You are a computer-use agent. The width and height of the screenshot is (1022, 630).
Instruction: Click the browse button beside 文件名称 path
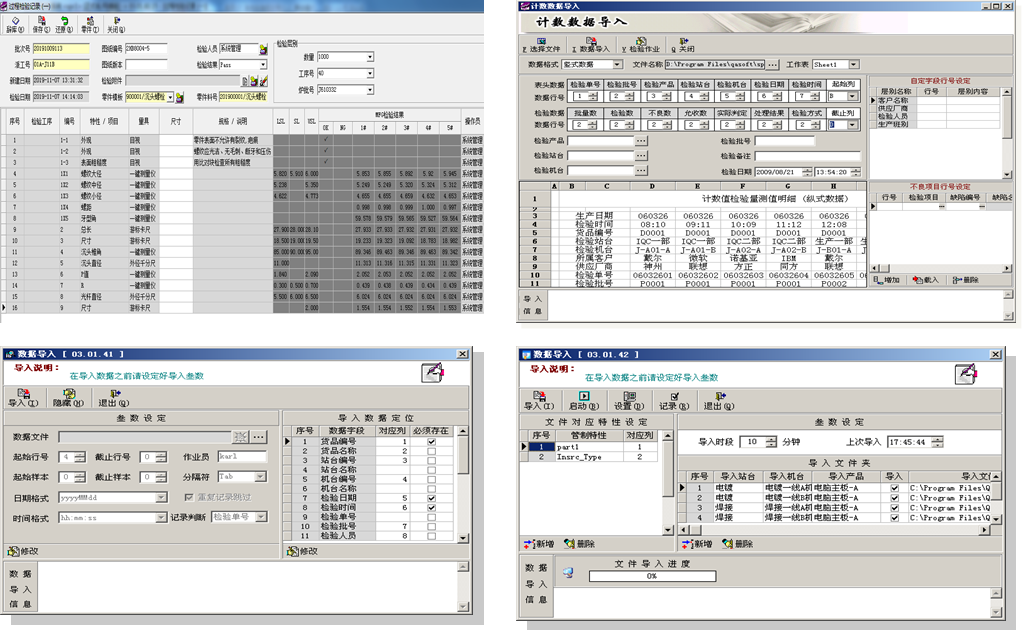[x=772, y=64]
